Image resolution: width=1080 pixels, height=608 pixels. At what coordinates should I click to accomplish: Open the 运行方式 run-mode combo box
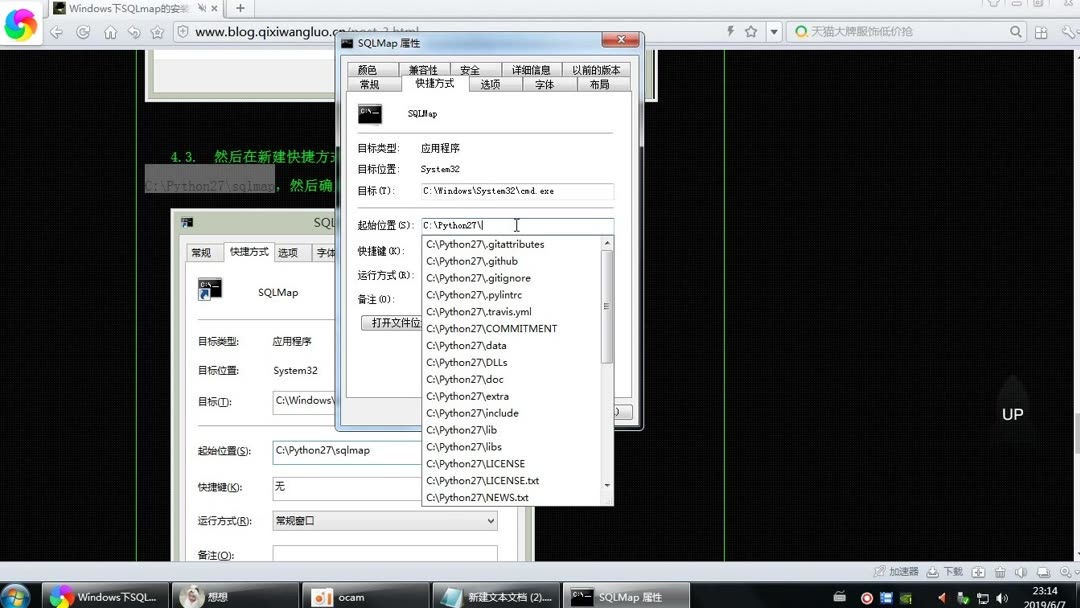point(385,520)
